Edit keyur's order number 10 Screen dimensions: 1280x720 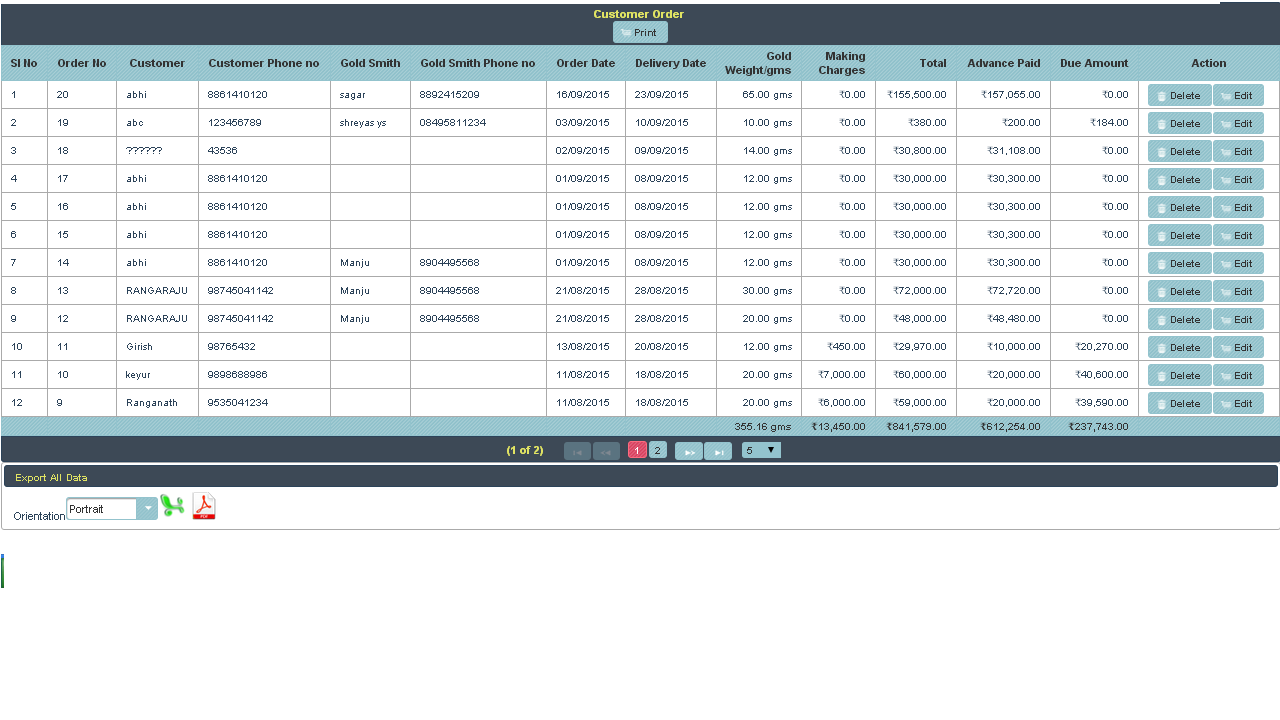pyautogui.click(x=1238, y=375)
